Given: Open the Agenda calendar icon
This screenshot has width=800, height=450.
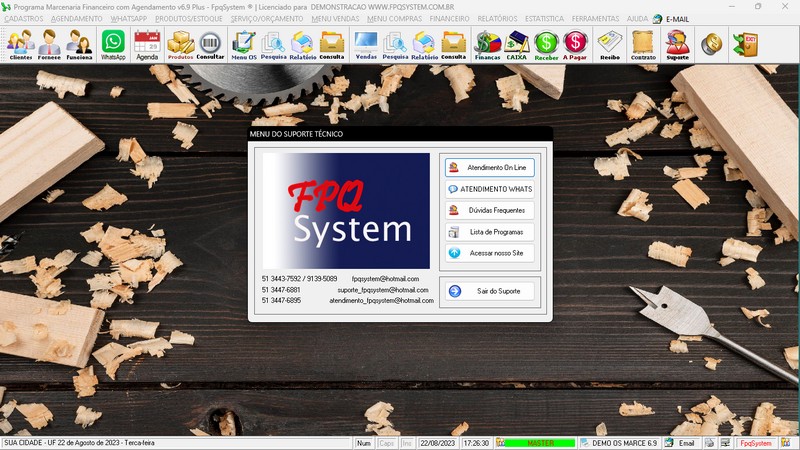Looking at the screenshot, I should 147,45.
